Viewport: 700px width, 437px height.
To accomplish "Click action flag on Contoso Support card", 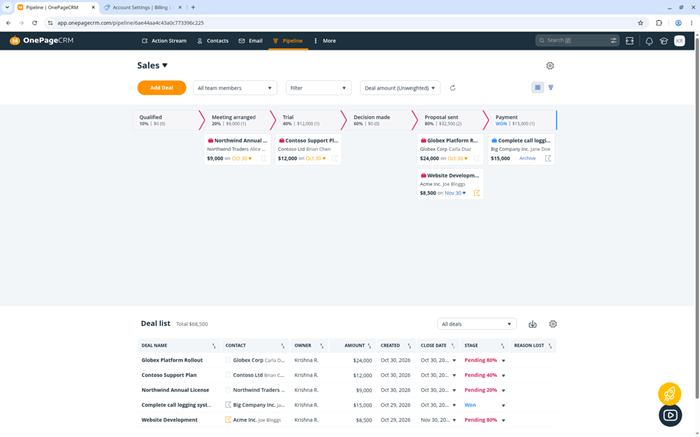I will click(x=335, y=158).
